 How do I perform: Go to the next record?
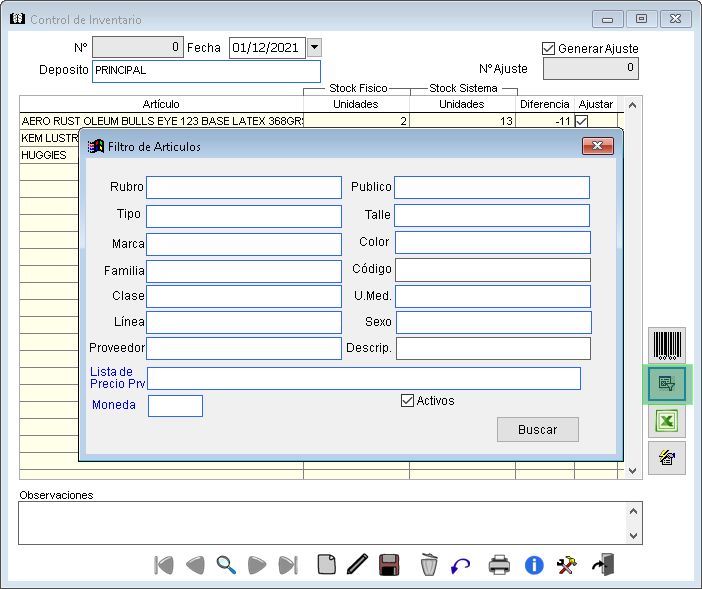257,565
